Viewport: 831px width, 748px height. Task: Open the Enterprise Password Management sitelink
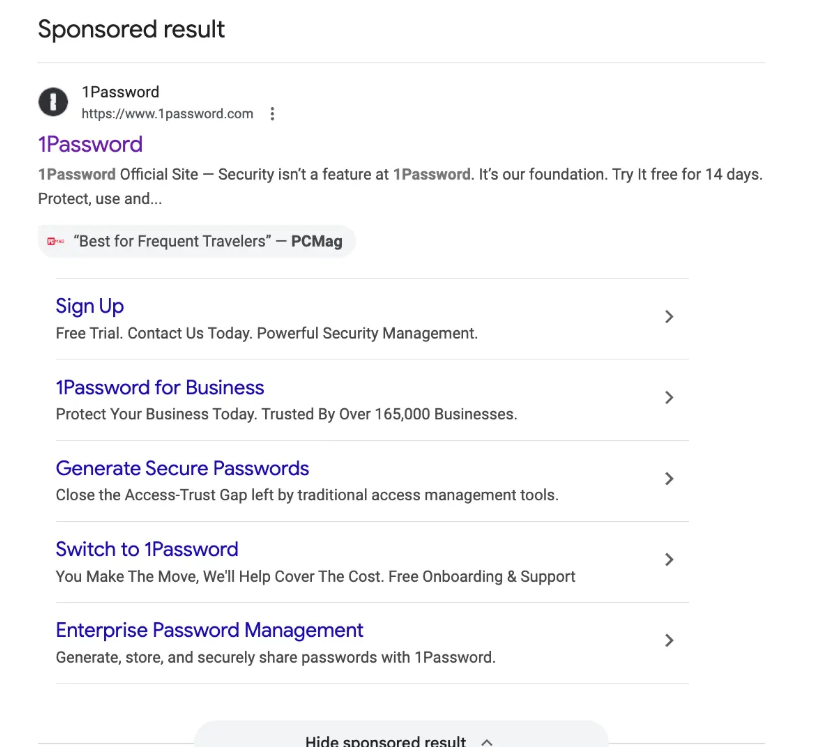point(209,630)
